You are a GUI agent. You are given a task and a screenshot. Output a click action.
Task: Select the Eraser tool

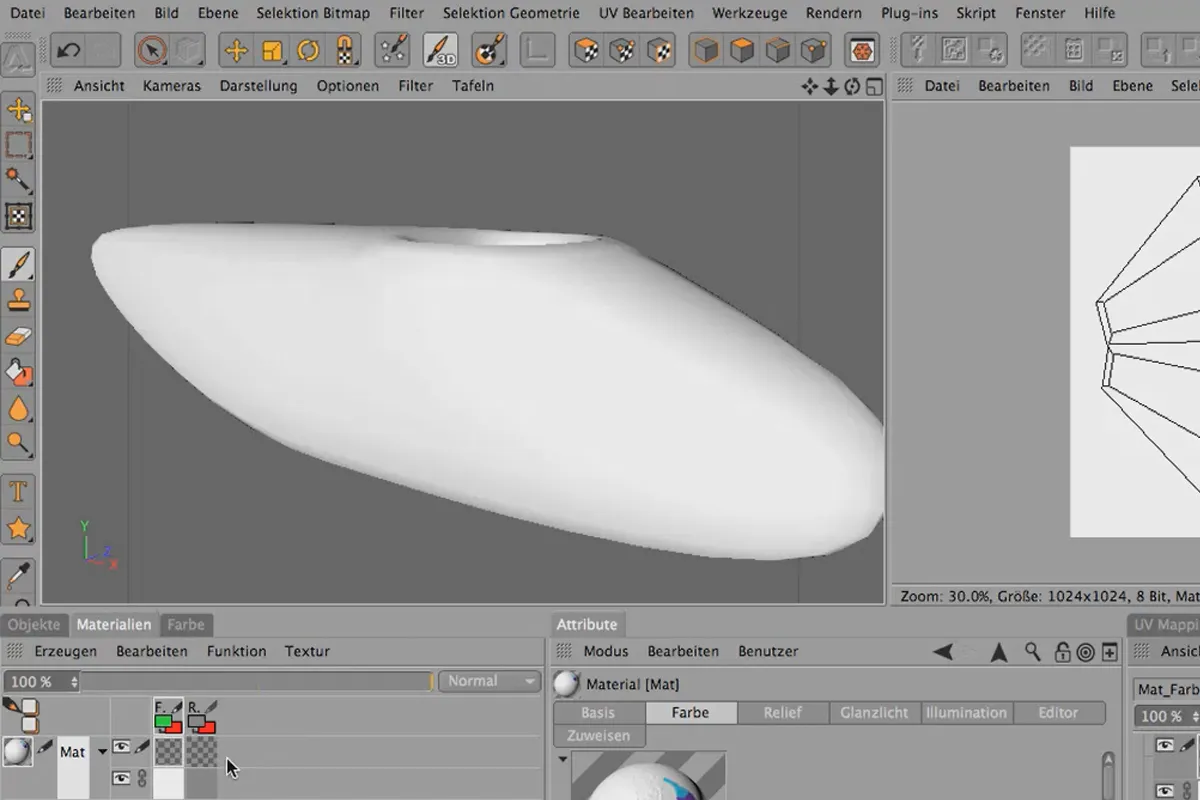[19, 336]
